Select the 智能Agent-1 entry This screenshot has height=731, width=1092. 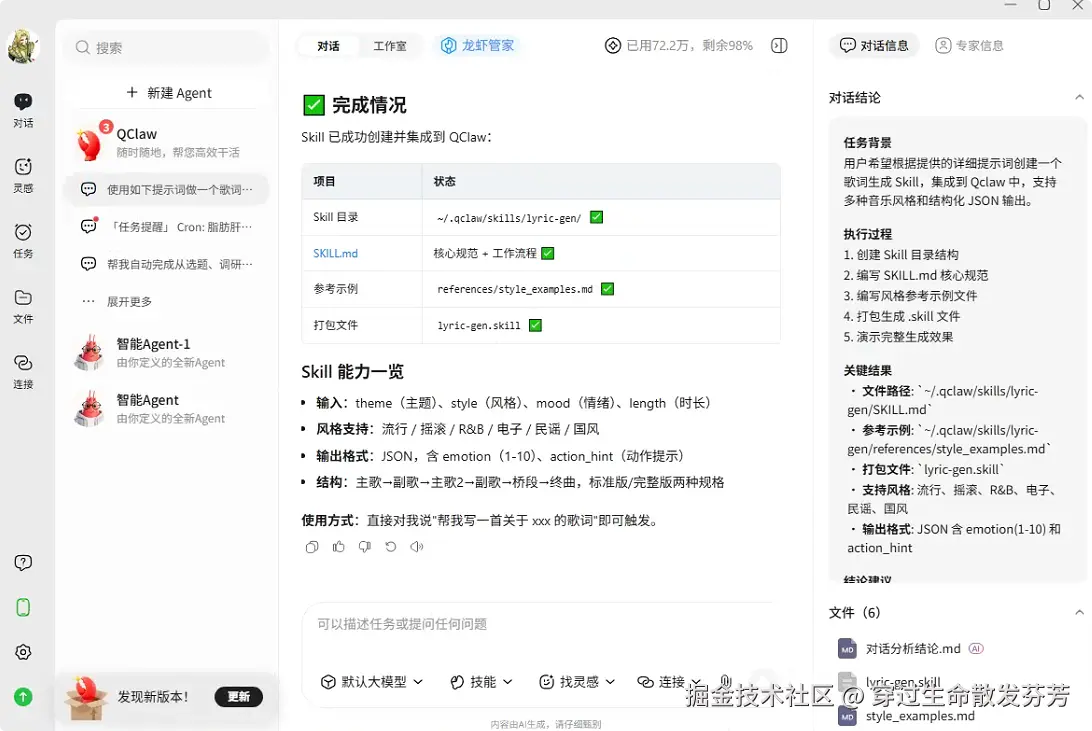pos(168,352)
